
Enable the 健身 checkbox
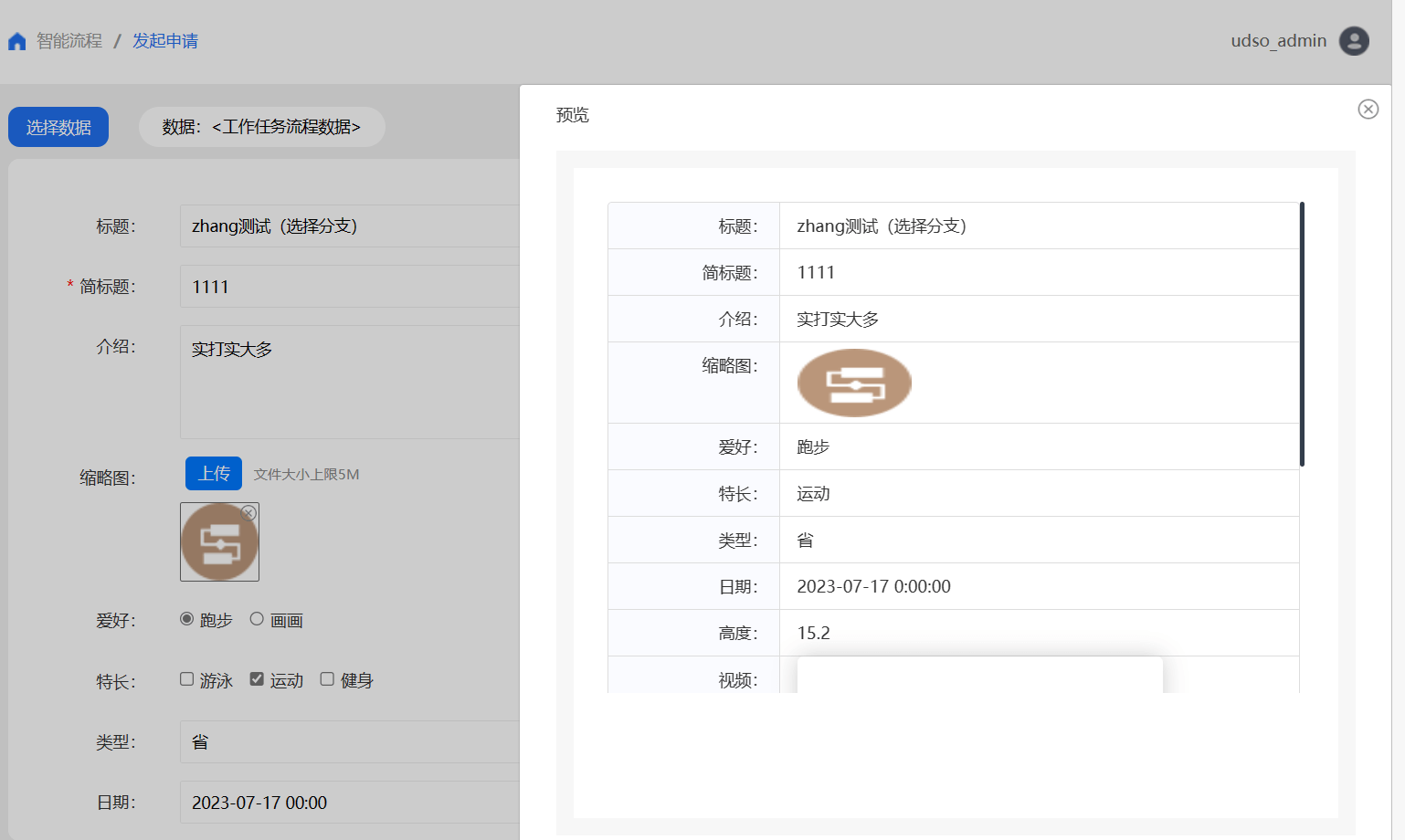click(327, 679)
